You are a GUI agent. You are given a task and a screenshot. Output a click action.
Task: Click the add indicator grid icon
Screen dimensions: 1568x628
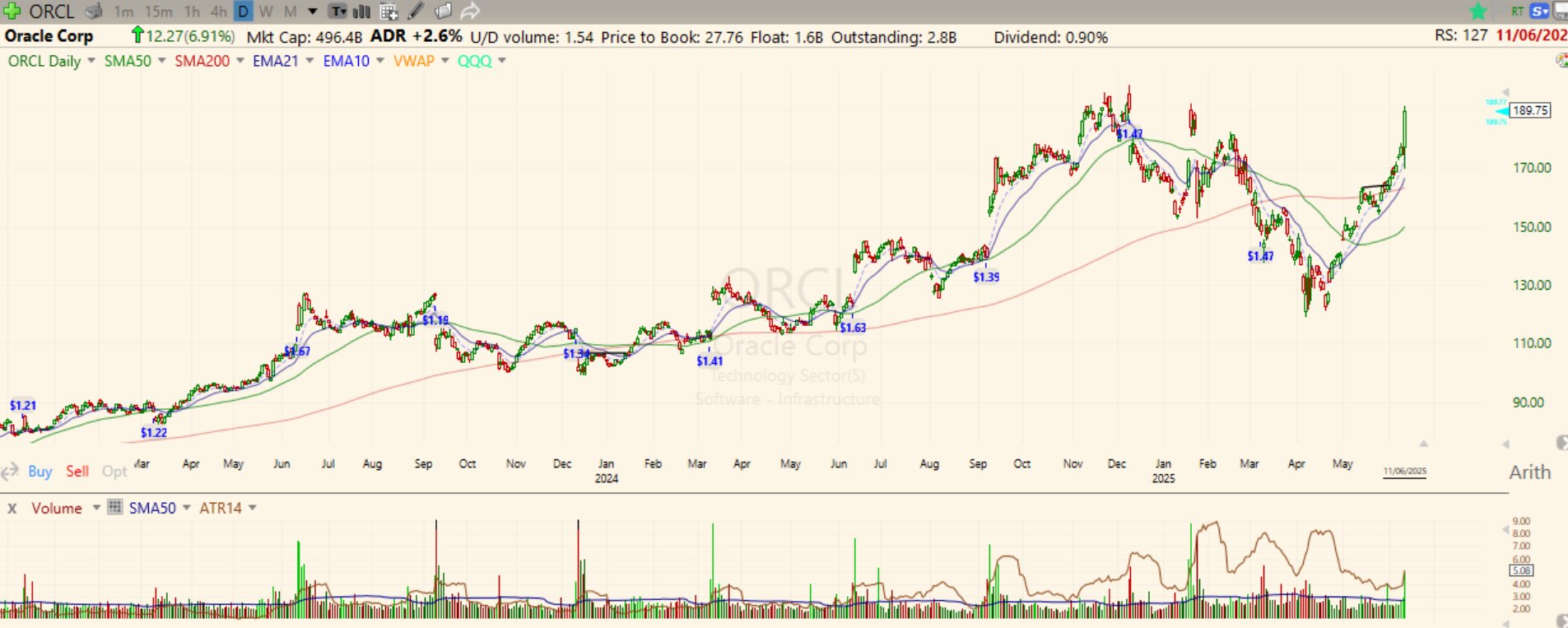tap(389, 12)
